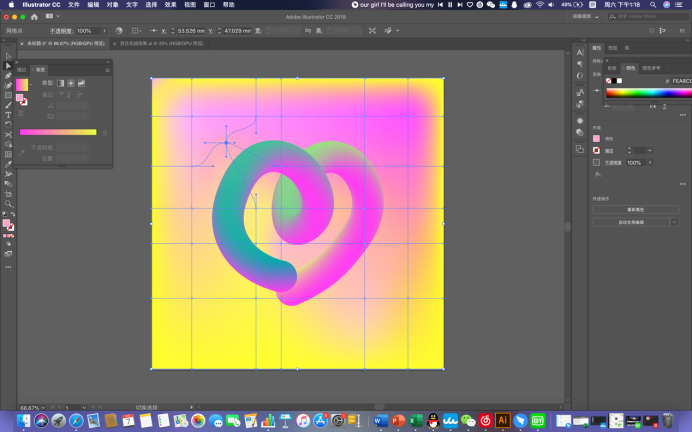The image size is (692, 433).
Task: Open gradient panel options menu
Action: pyautogui.click(x=107, y=70)
